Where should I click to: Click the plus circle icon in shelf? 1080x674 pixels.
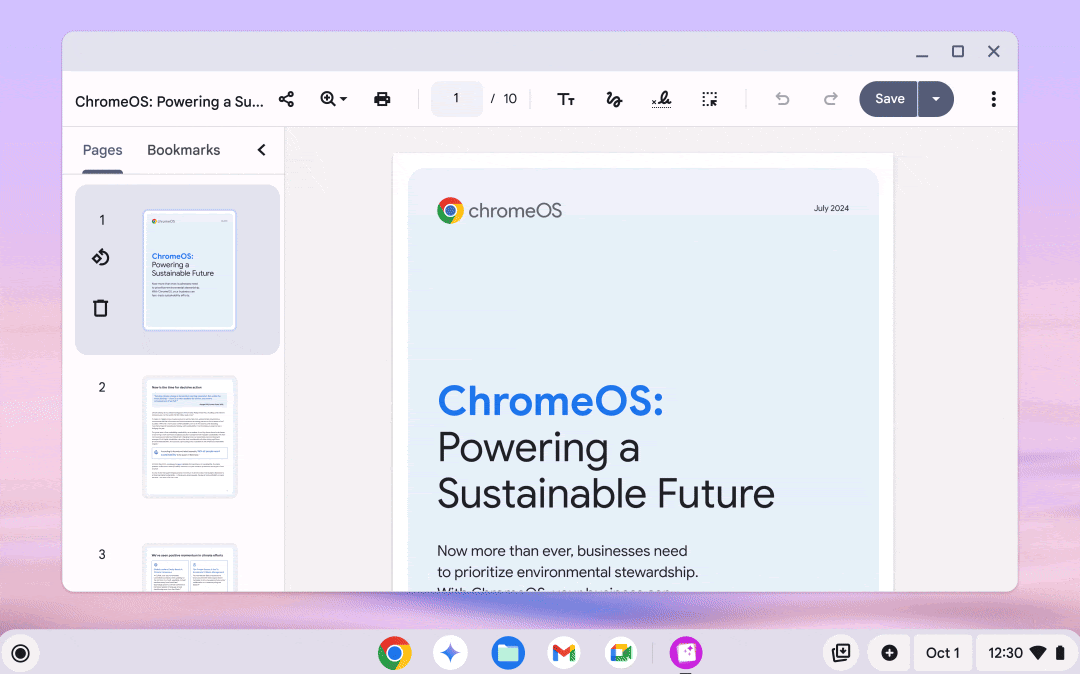(x=889, y=653)
